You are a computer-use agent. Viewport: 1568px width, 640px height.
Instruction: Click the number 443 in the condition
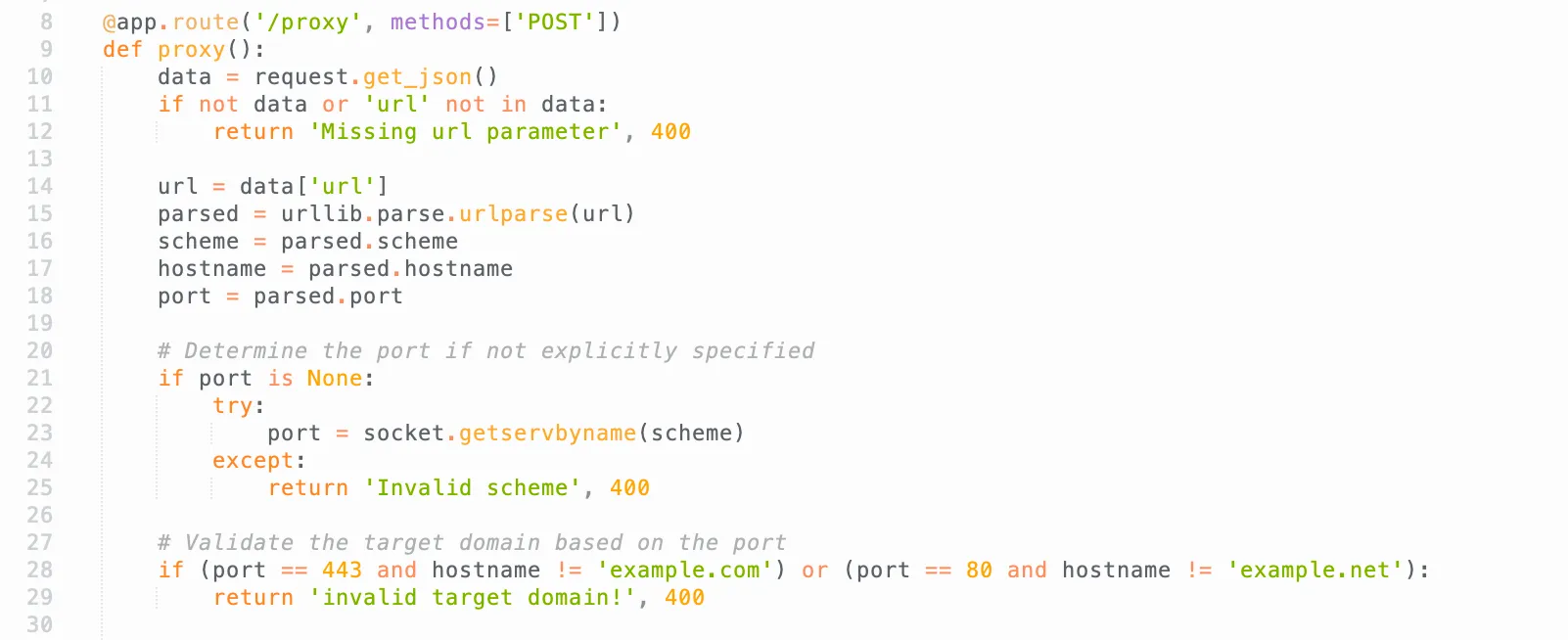tap(342, 570)
